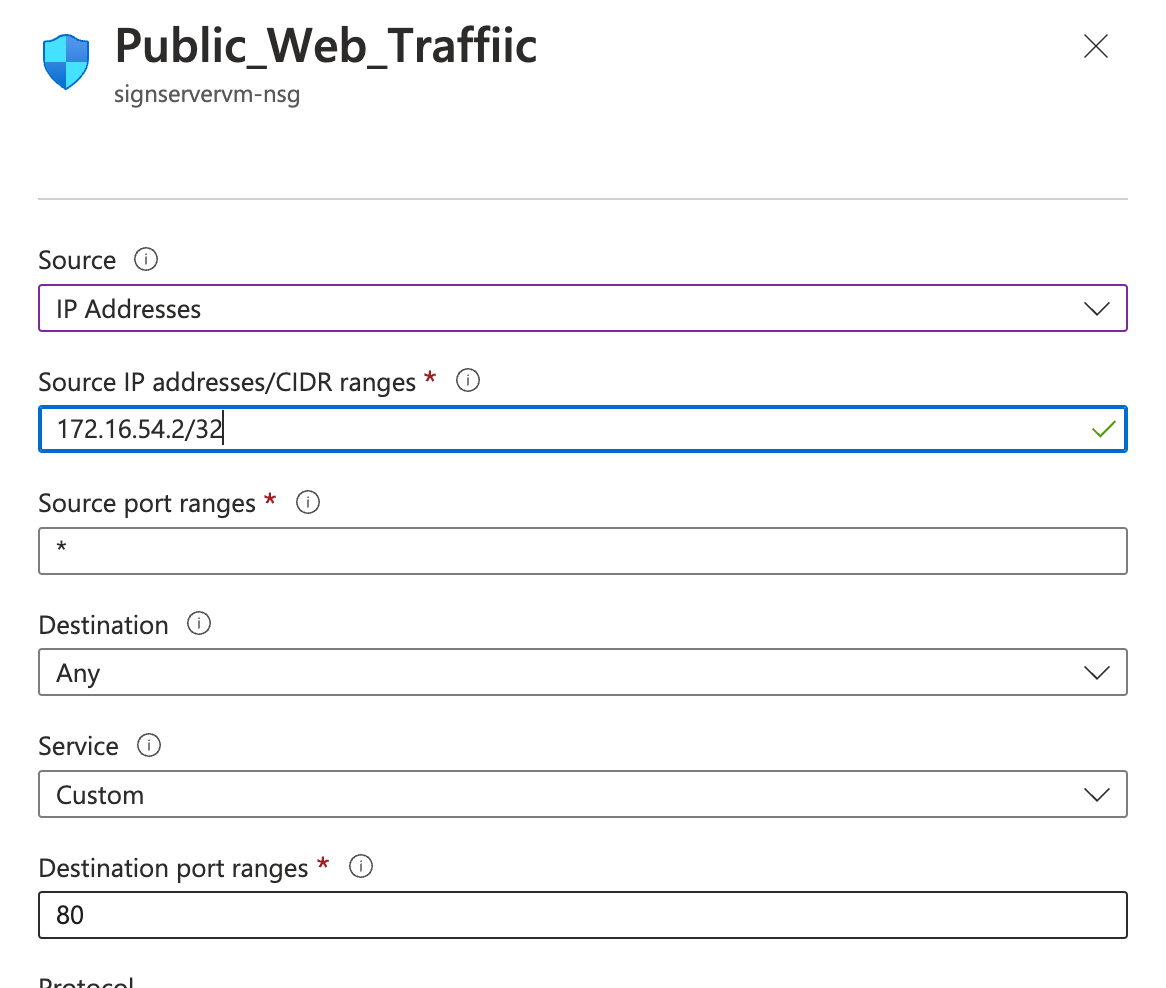Click the Source port ranges label

(147, 503)
